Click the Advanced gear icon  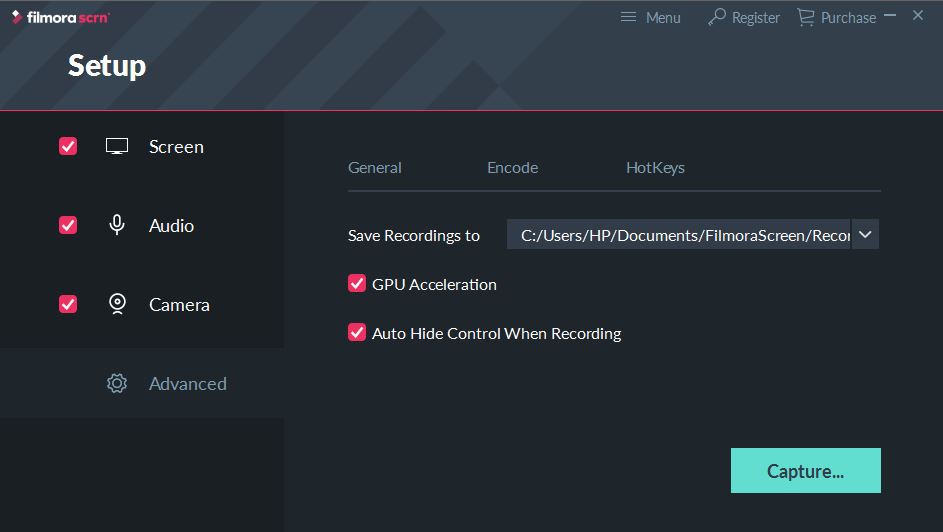(x=117, y=383)
